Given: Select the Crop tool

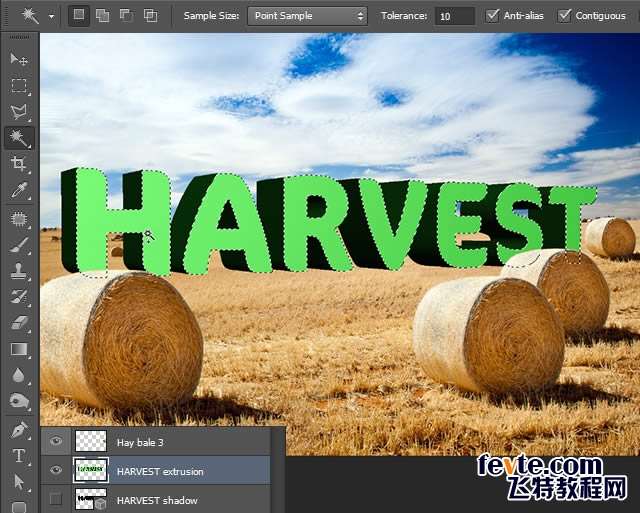Looking at the screenshot, I should click(x=19, y=164).
